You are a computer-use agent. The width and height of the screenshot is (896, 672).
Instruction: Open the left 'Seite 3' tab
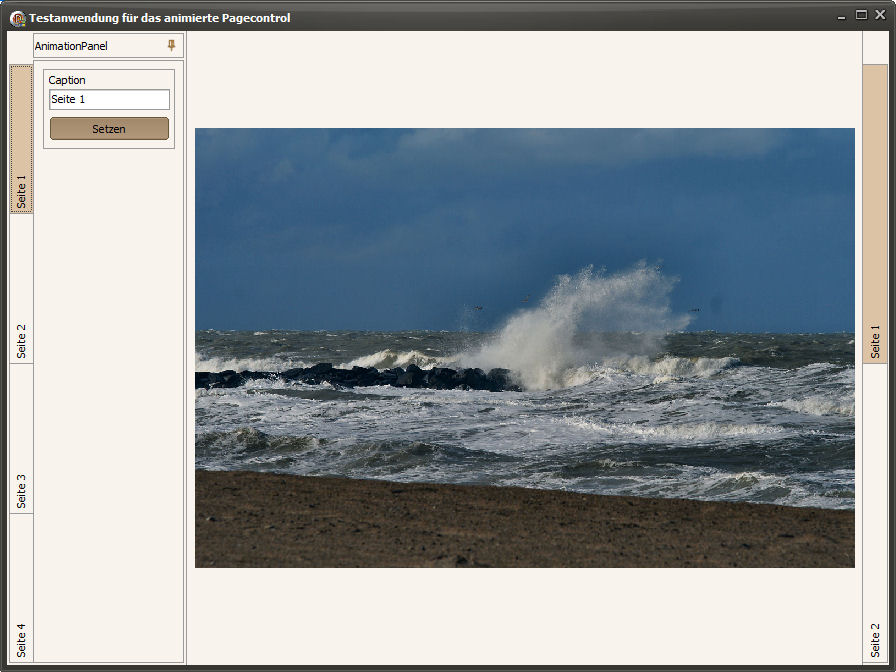click(x=21, y=440)
